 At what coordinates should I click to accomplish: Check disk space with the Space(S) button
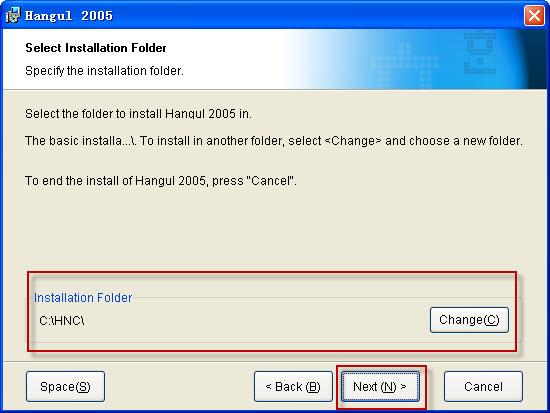click(65, 386)
